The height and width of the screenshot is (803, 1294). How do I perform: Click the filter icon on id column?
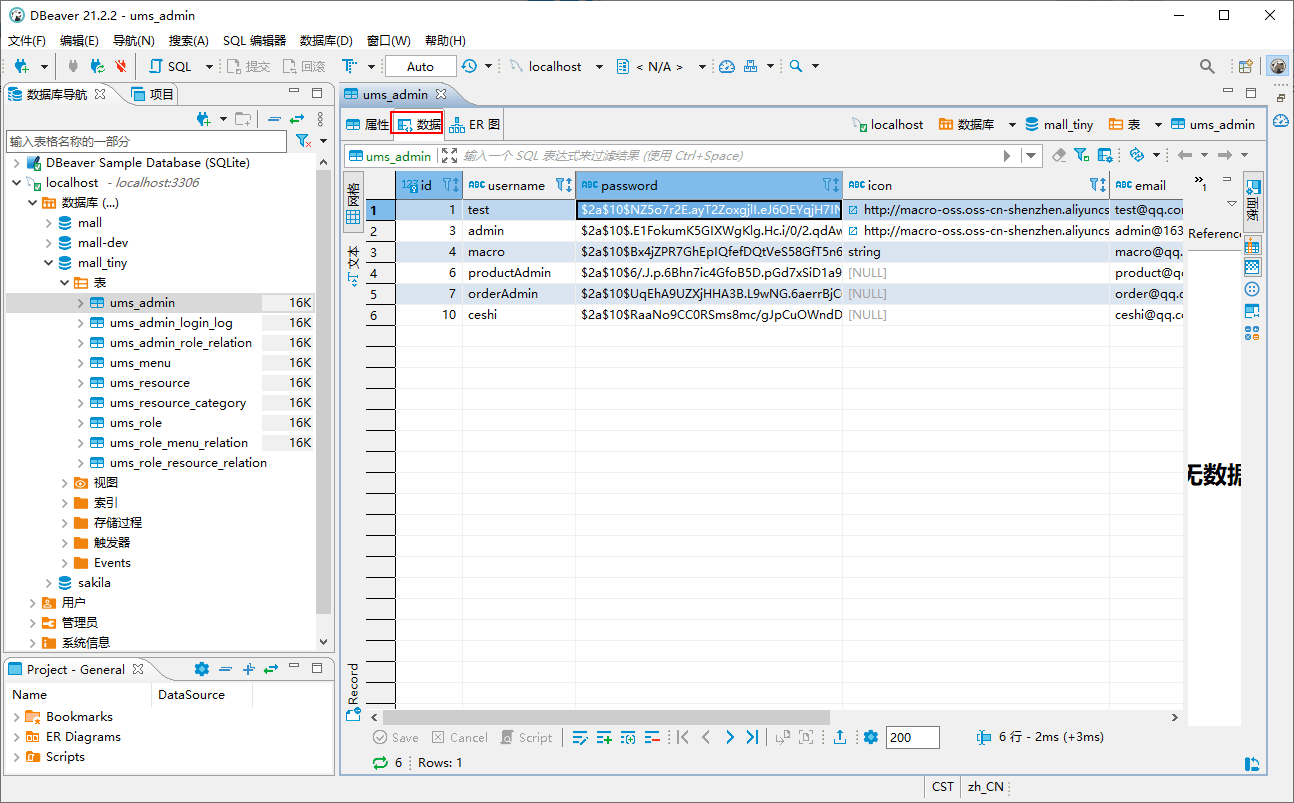pyautogui.click(x=450, y=185)
